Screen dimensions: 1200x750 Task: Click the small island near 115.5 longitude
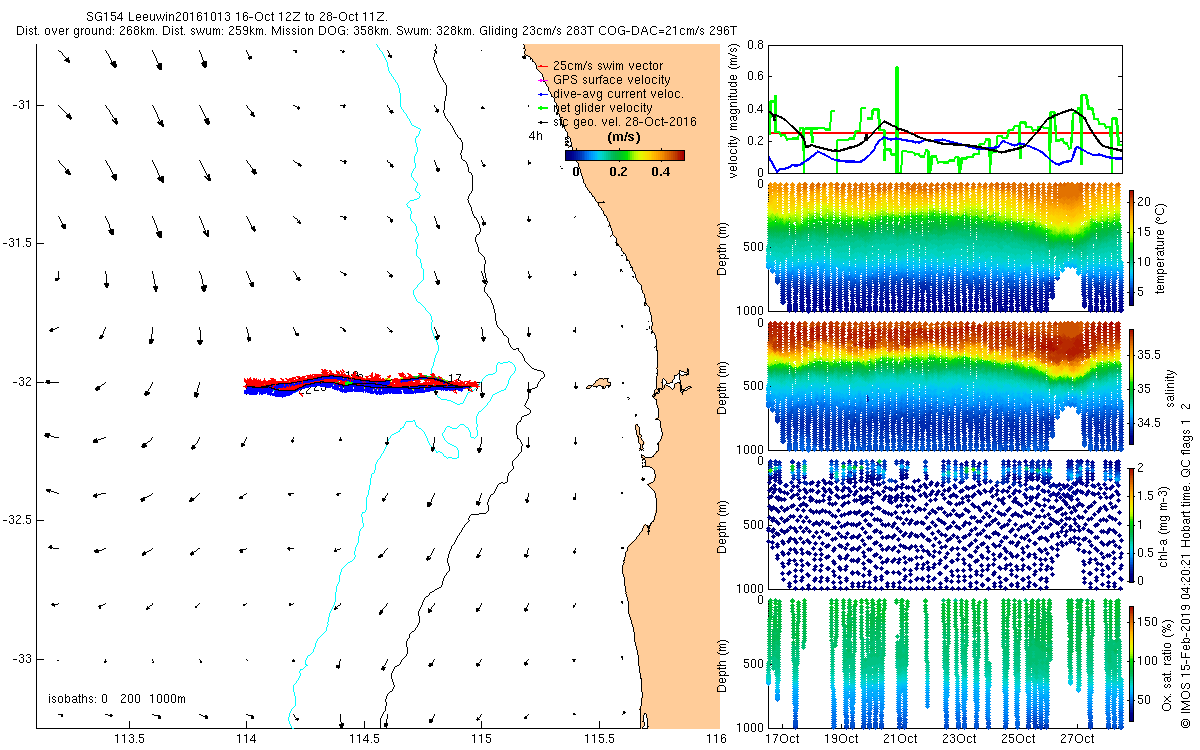[600, 383]
